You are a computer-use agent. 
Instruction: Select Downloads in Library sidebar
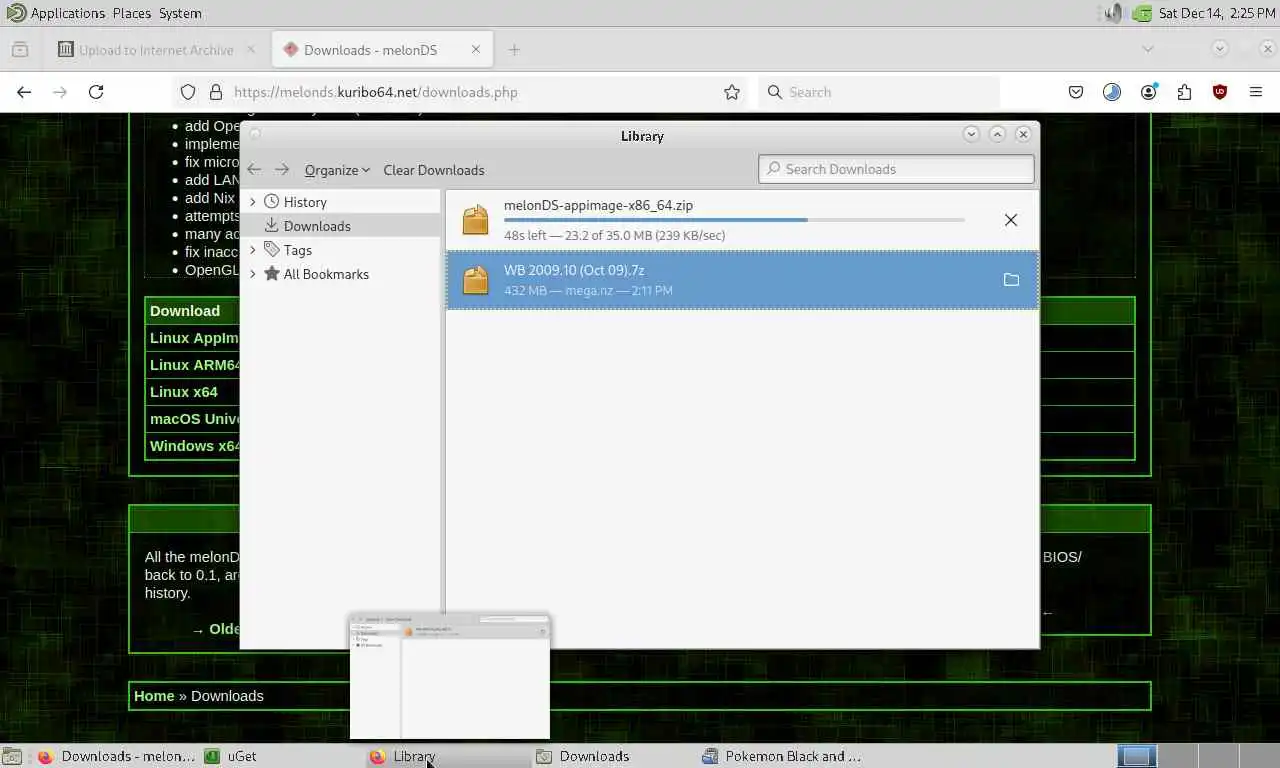pos(317,226)
